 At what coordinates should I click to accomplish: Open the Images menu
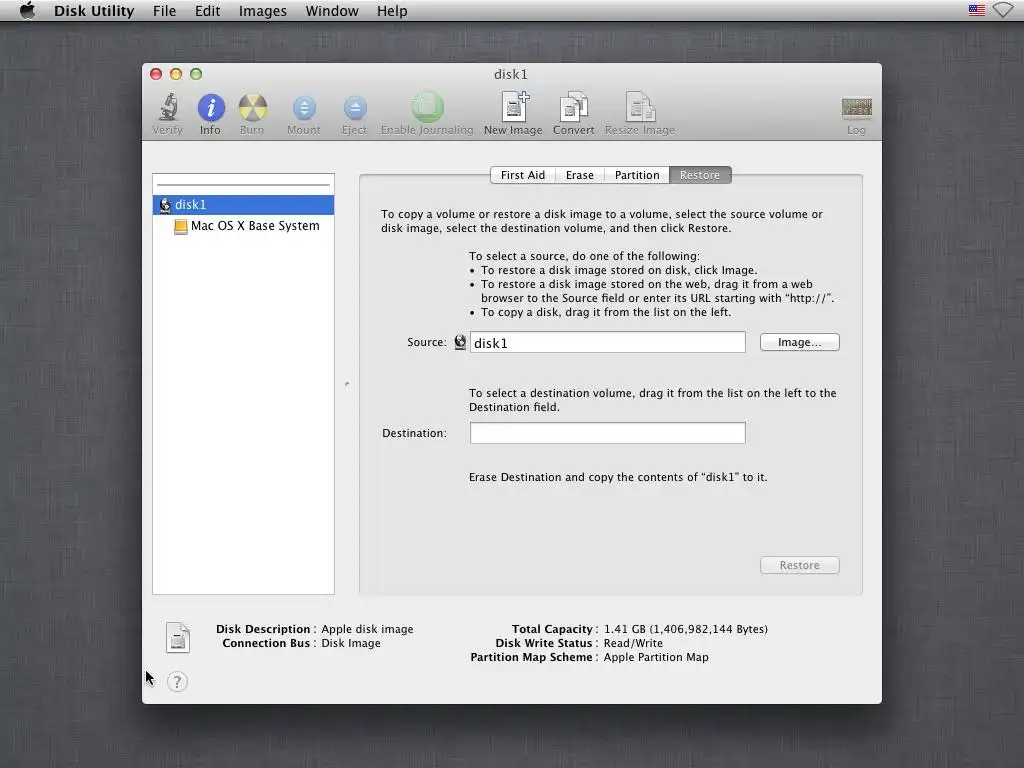(263, 11)
